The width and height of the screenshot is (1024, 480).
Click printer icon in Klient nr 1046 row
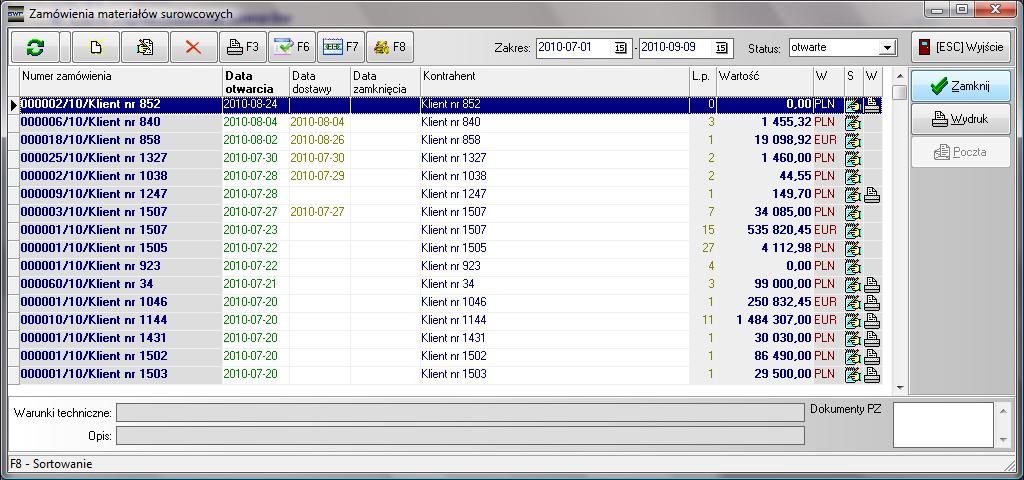pyautogui.click(x=872, y=302)
